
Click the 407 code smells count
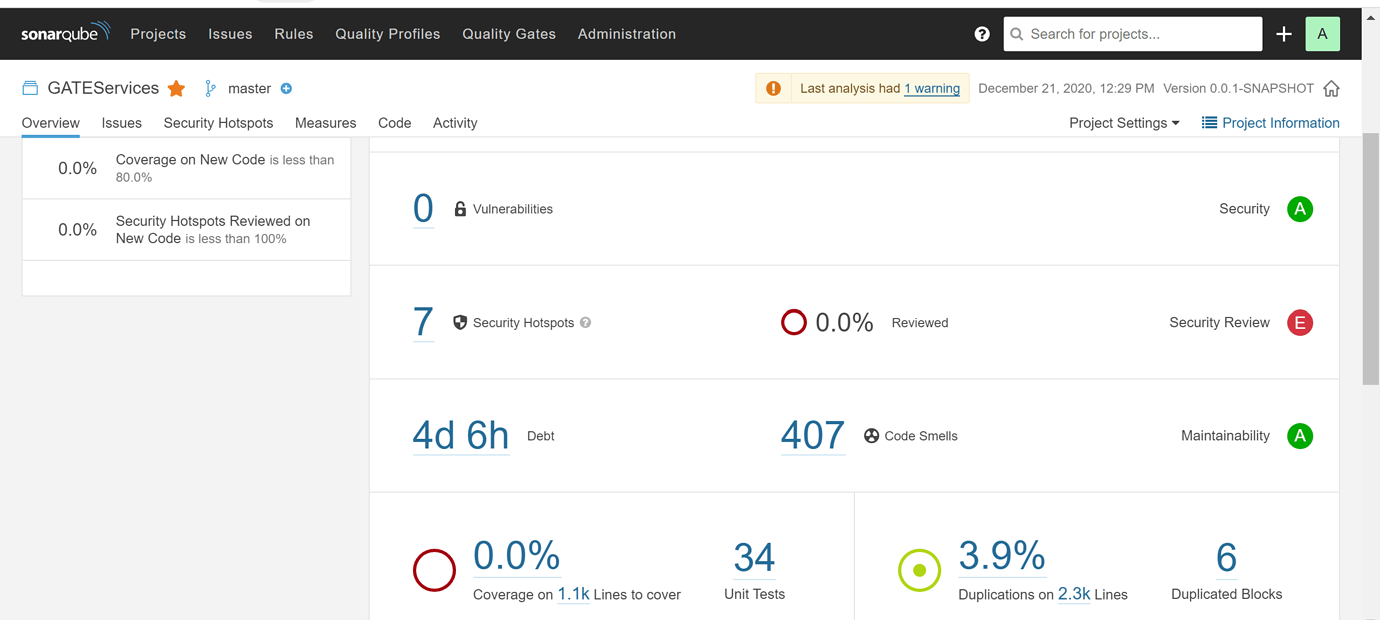[x=812, y=436]
